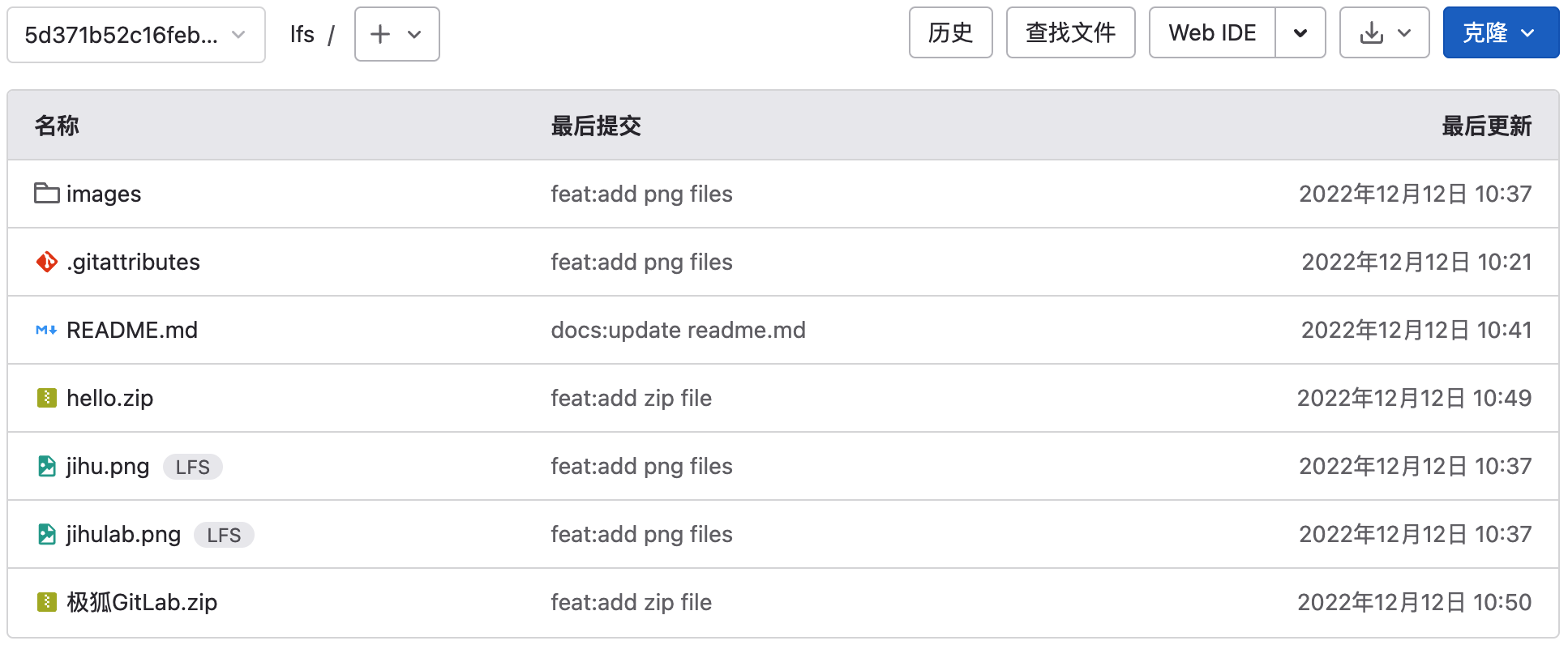
Task: Select the markdown icon next to README.md
Action: [45, 330]
